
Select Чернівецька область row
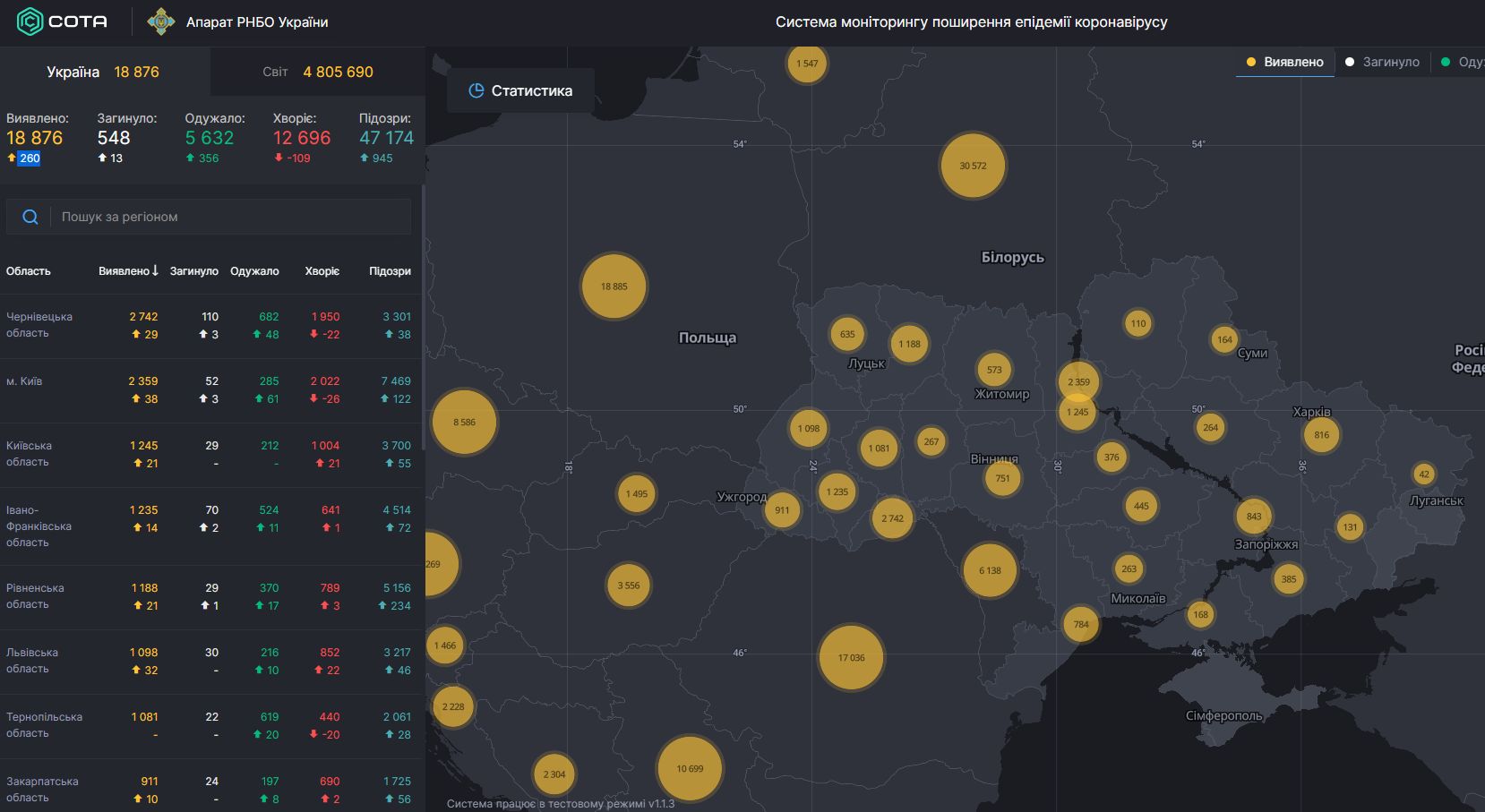39,325
